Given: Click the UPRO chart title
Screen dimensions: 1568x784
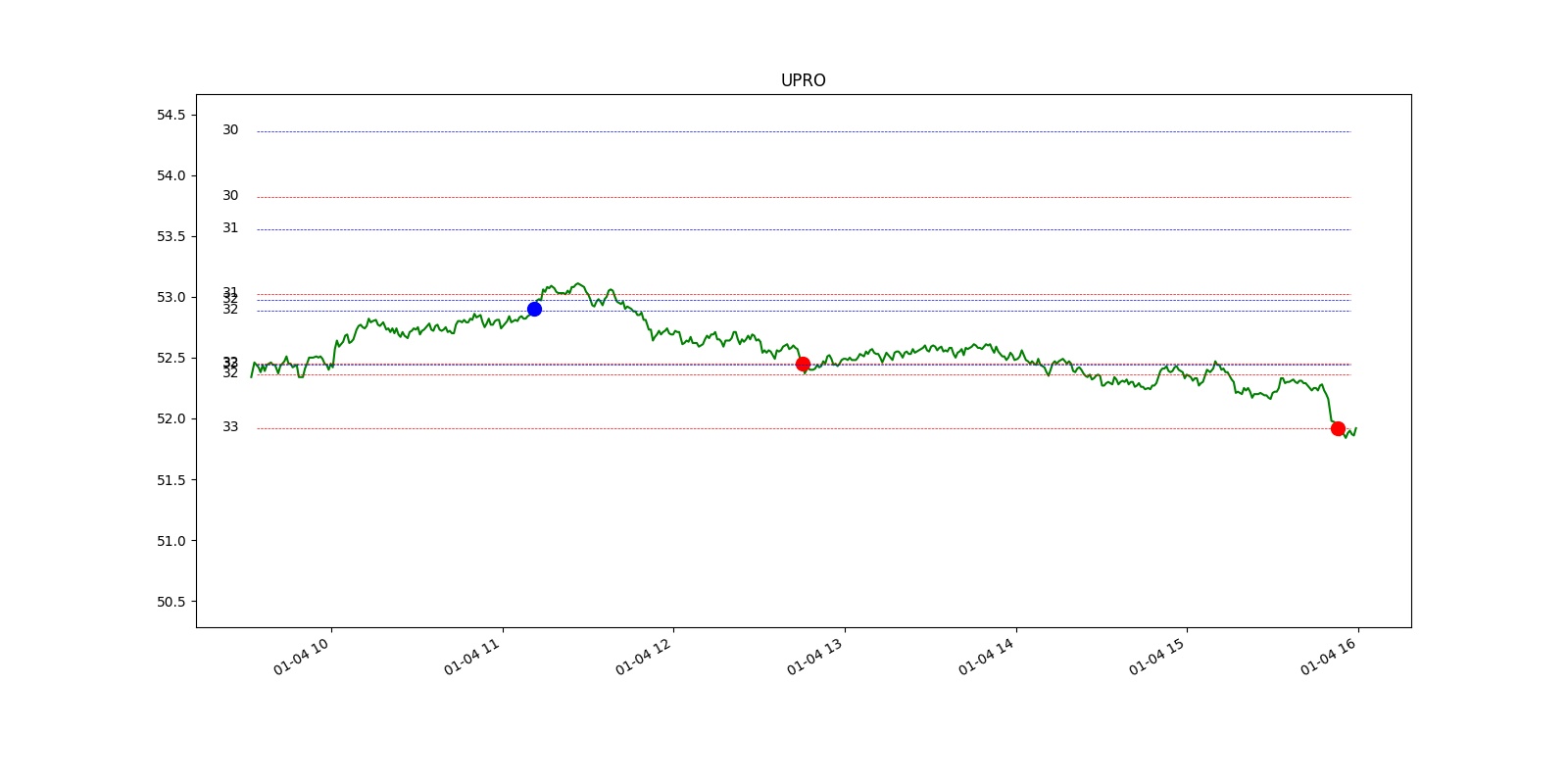Looking at the screenshot, I should pos(803,80).
